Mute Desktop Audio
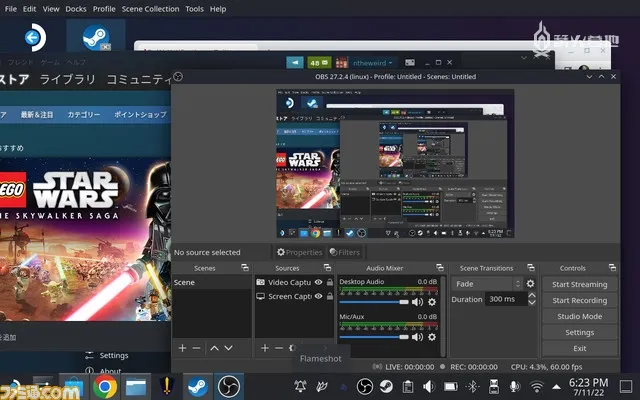The height and width of the screenshot is (400, 640). [417, 302]
